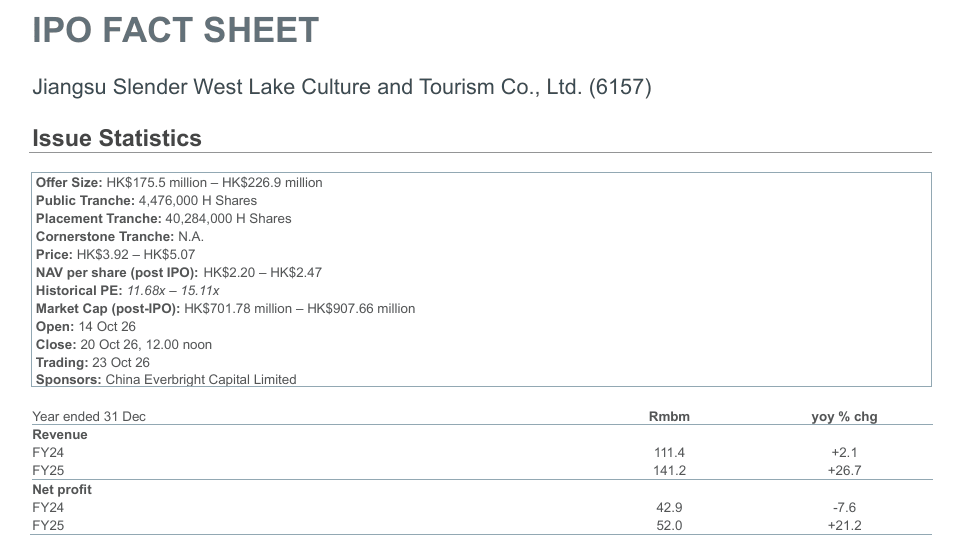
Task: Click the Close 20 Oct 26 line
Action: (x=124, y=345)
